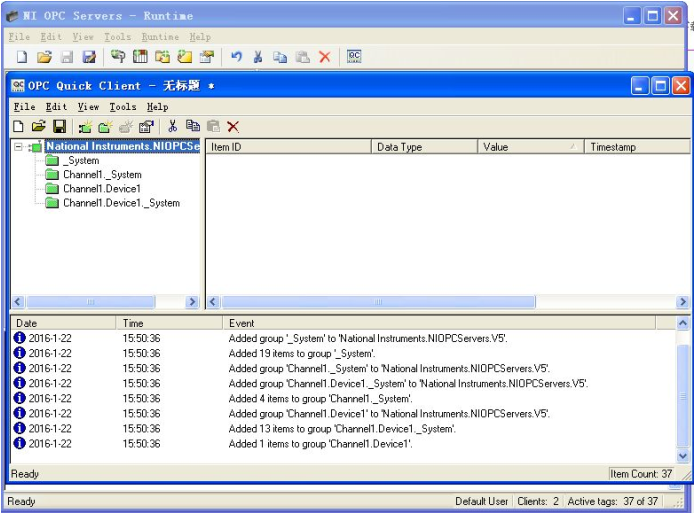Sort by Data Type column header

424,147
